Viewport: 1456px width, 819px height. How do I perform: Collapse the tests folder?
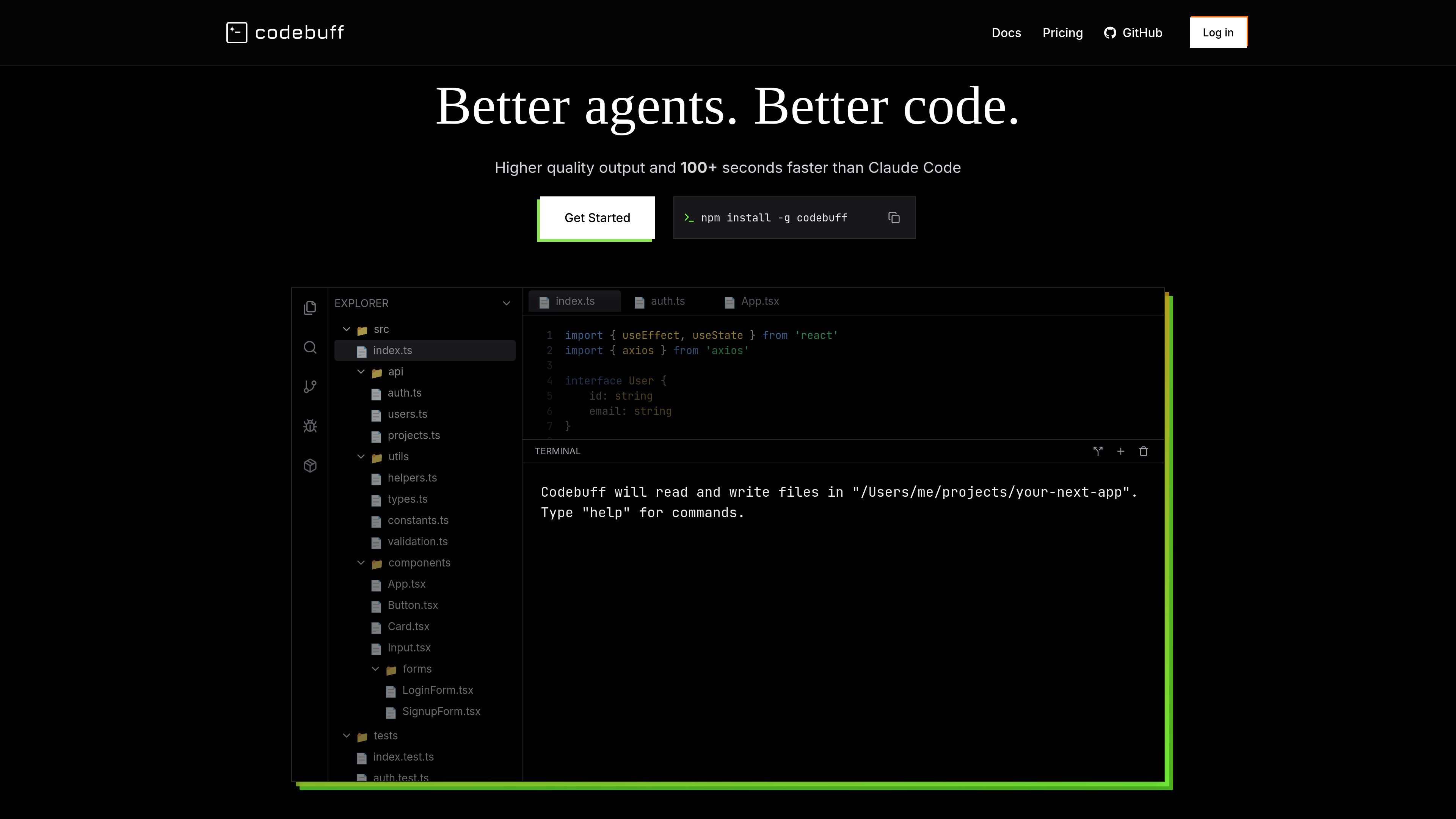[347, 736]
